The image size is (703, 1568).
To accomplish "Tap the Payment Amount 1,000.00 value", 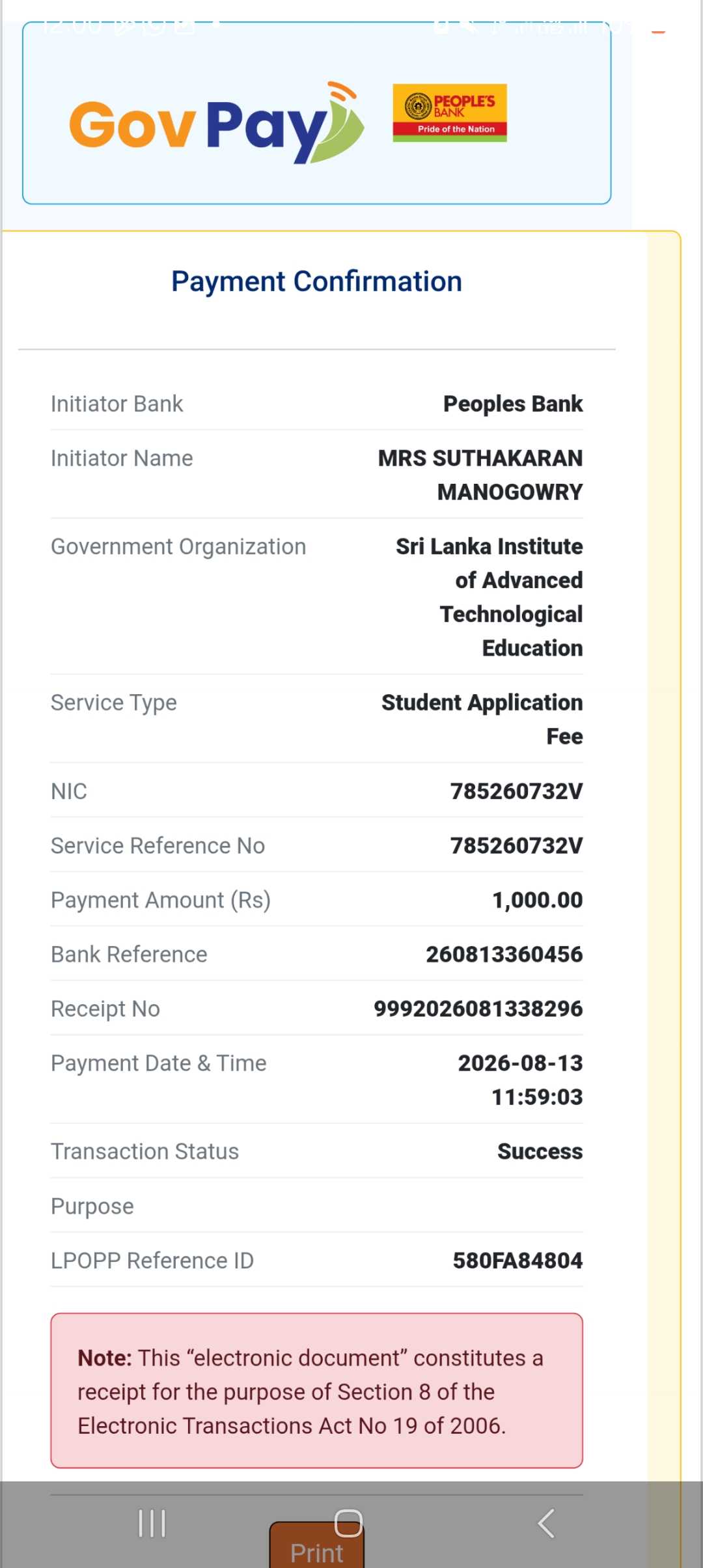I will [538, 900].
